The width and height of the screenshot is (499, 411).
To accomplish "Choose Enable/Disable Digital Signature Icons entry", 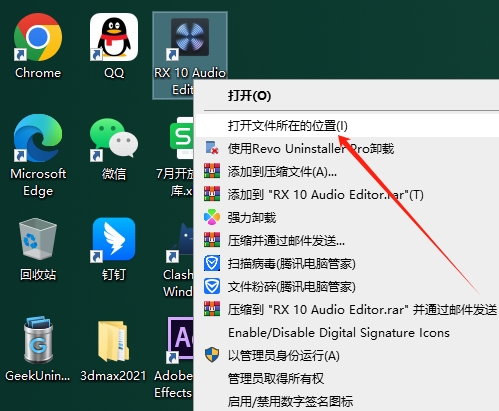I will (346, 333).
